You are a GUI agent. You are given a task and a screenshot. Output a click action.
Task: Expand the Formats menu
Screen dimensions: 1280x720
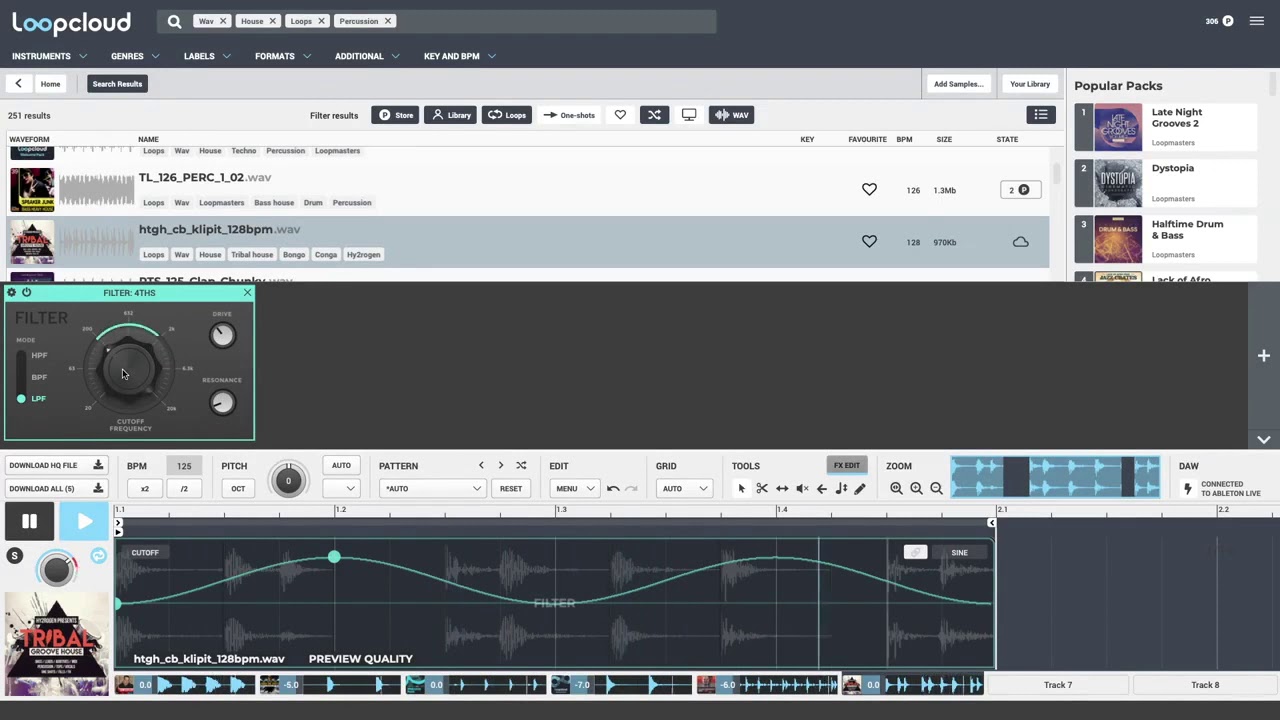point(283,56)
